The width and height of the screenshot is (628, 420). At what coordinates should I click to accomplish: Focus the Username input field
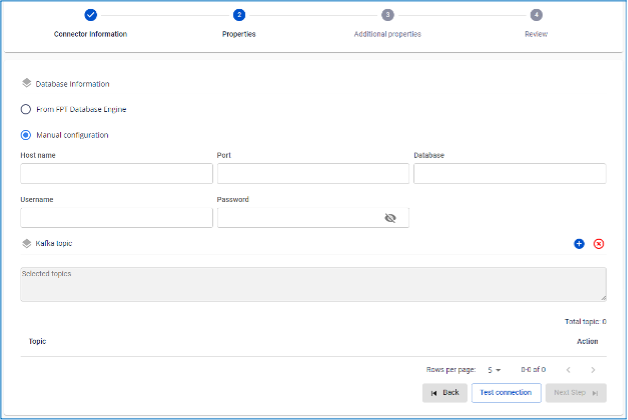tap(117, 217)
